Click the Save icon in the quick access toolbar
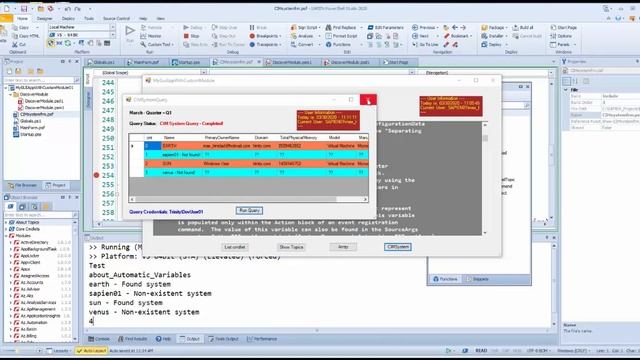The image size is (640, 360). (x=24, y=9)
